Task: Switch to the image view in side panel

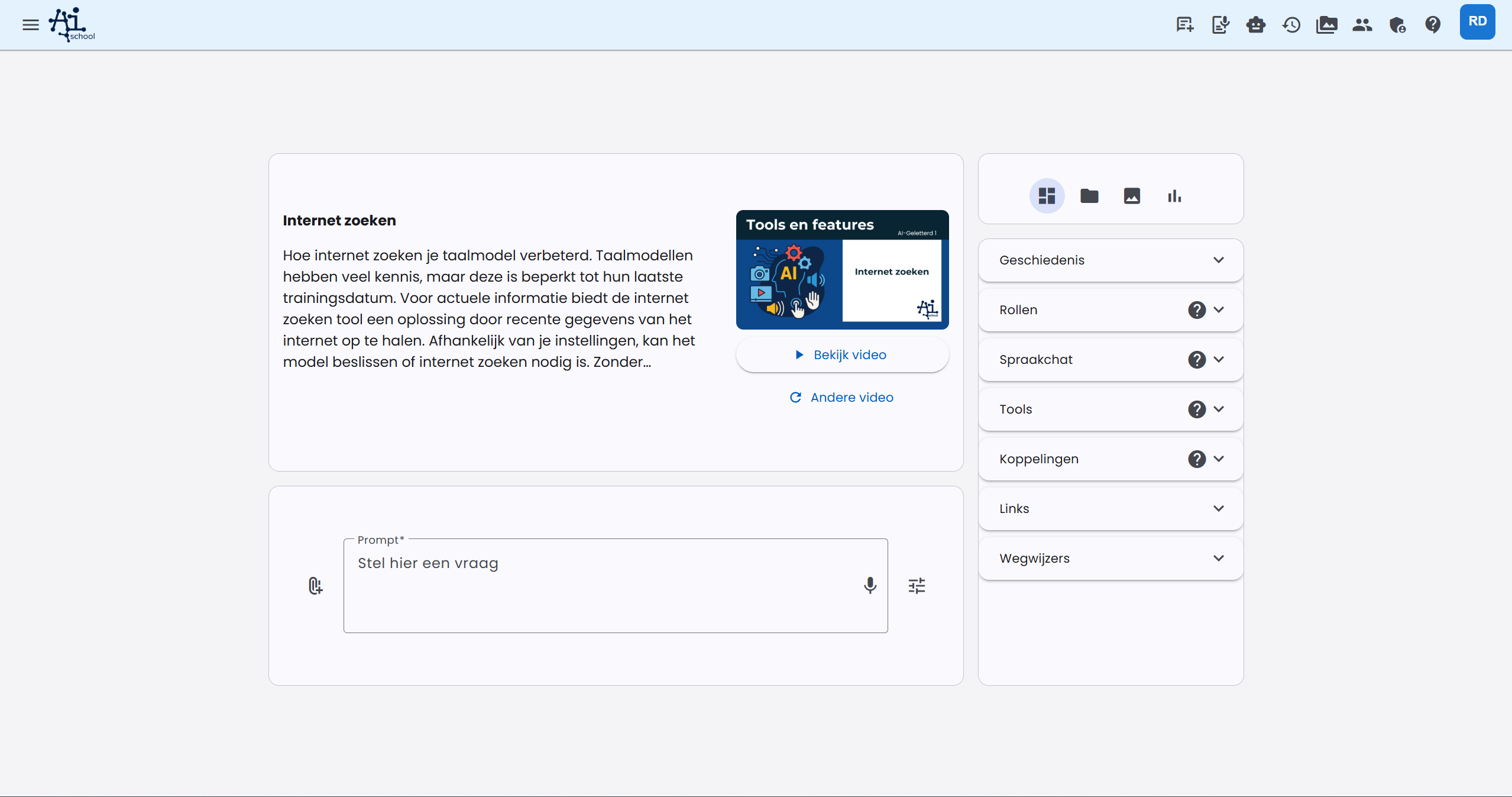Action: [1131, 196]
